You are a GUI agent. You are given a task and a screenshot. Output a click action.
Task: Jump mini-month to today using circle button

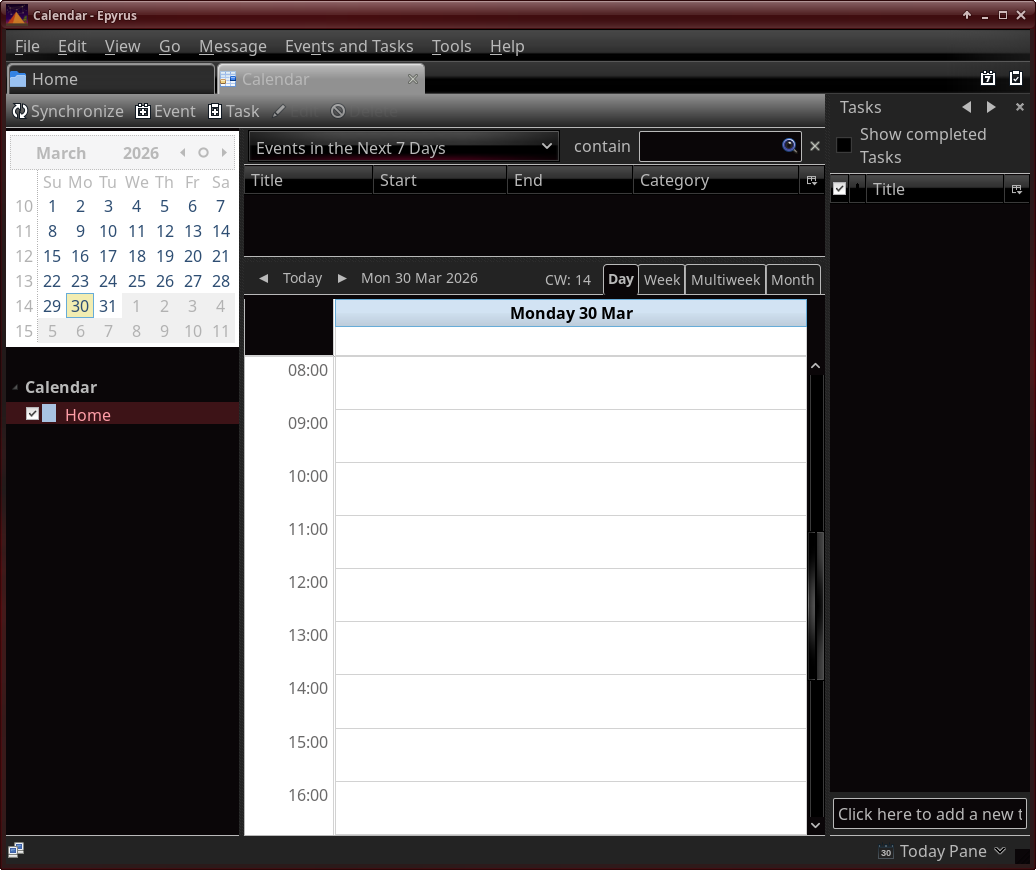[203, 153]
